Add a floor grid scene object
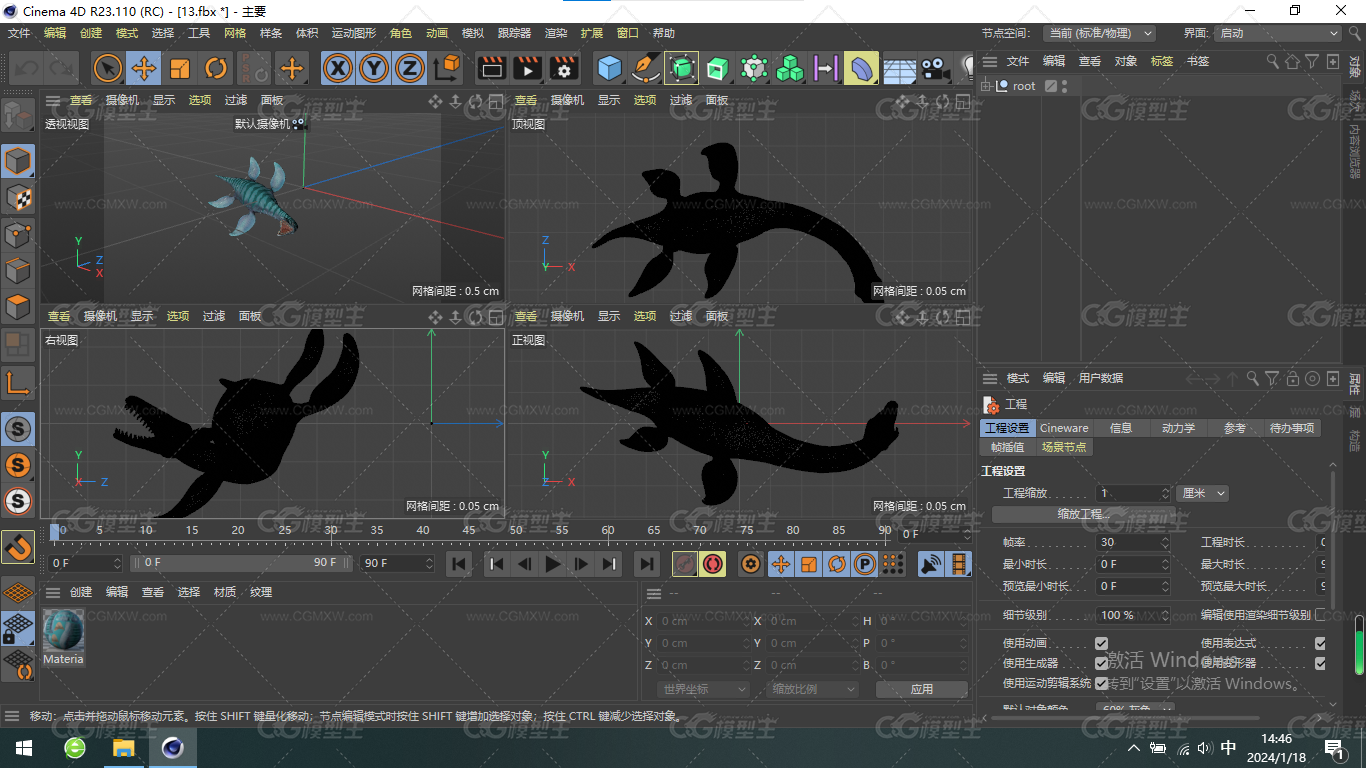The height and width of the screenshot is (768, 1366). (898, 68)
